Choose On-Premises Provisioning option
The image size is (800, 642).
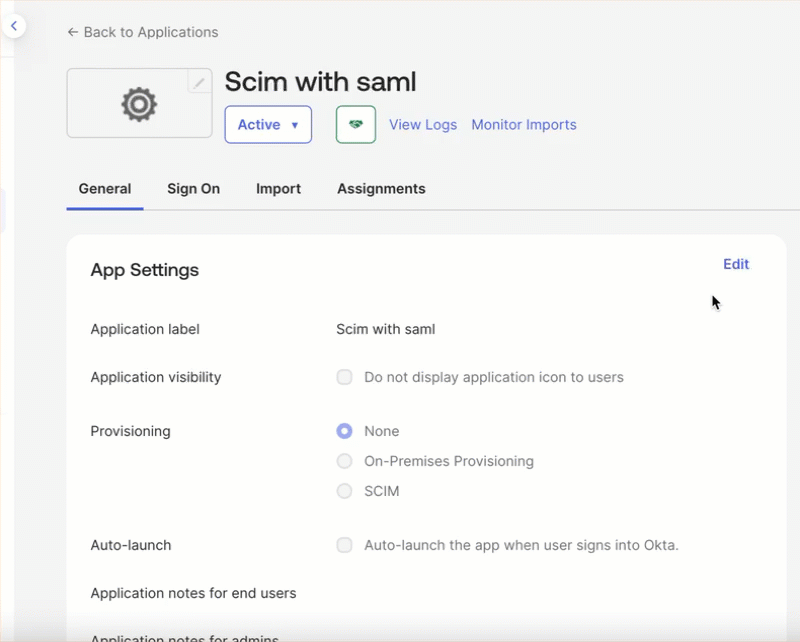click(344, 461)
